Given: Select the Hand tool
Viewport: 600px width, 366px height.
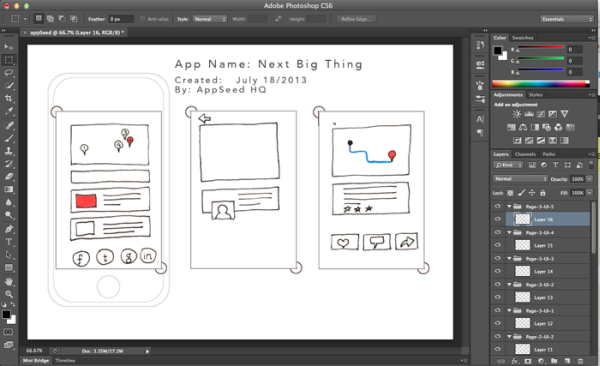Looking at the screenshot, I should 9,281.
